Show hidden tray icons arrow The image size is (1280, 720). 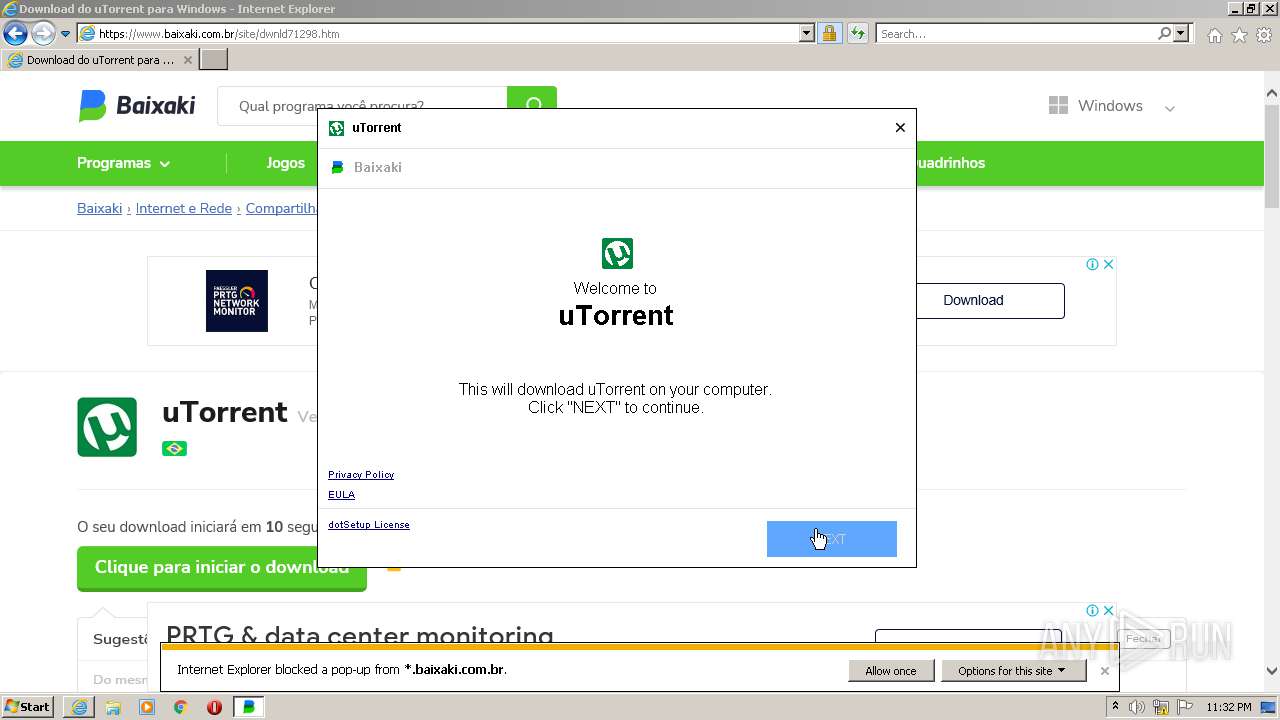point(1115,707)
